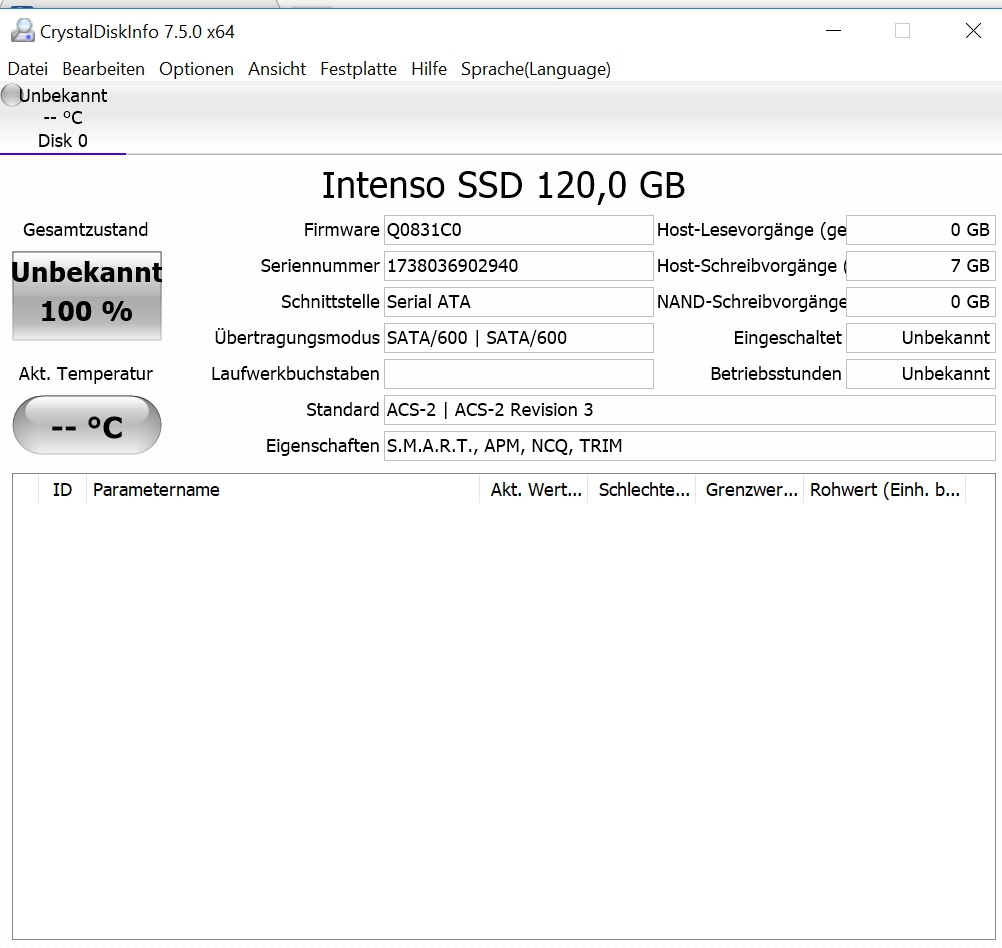Screen dimensions: 1002x948
Task: Click the Schnittstelle field Serial ATA
Action: click(518, 302)
